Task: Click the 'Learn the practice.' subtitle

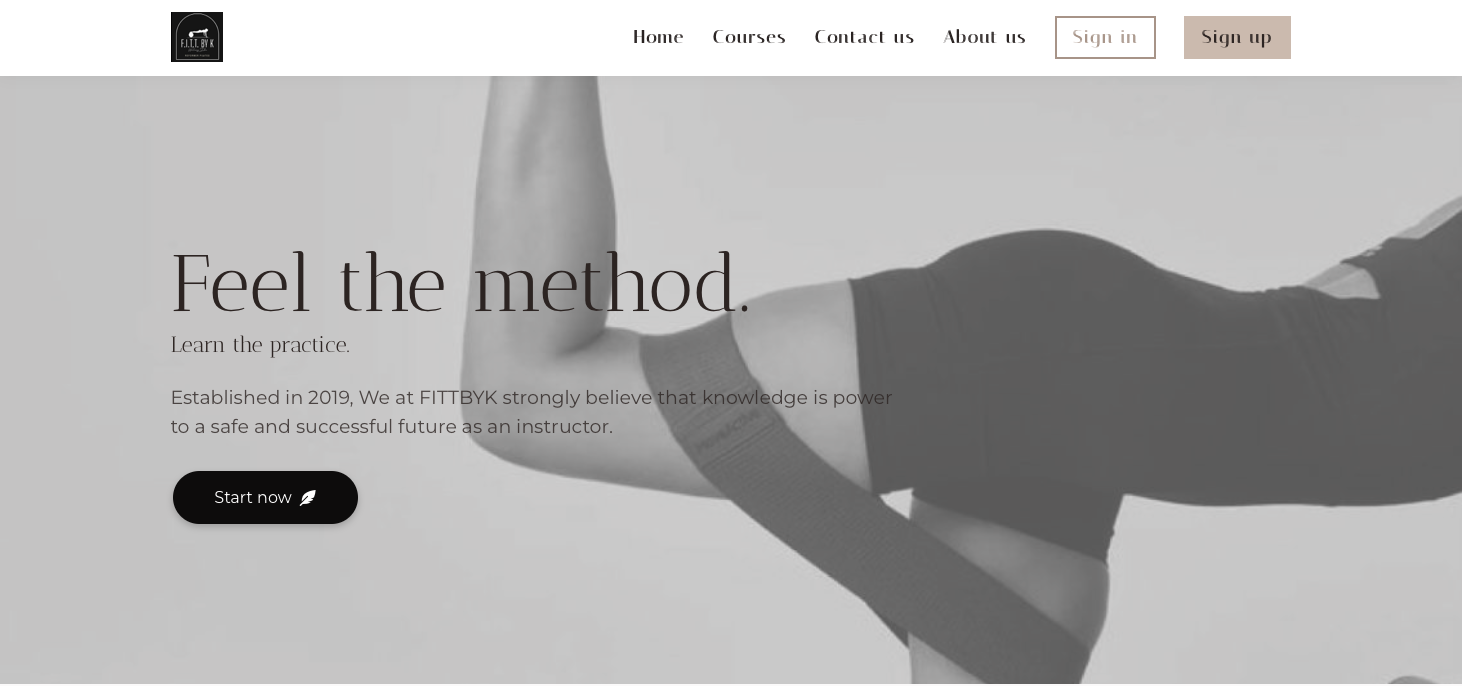Action: (x=260, y=345)
